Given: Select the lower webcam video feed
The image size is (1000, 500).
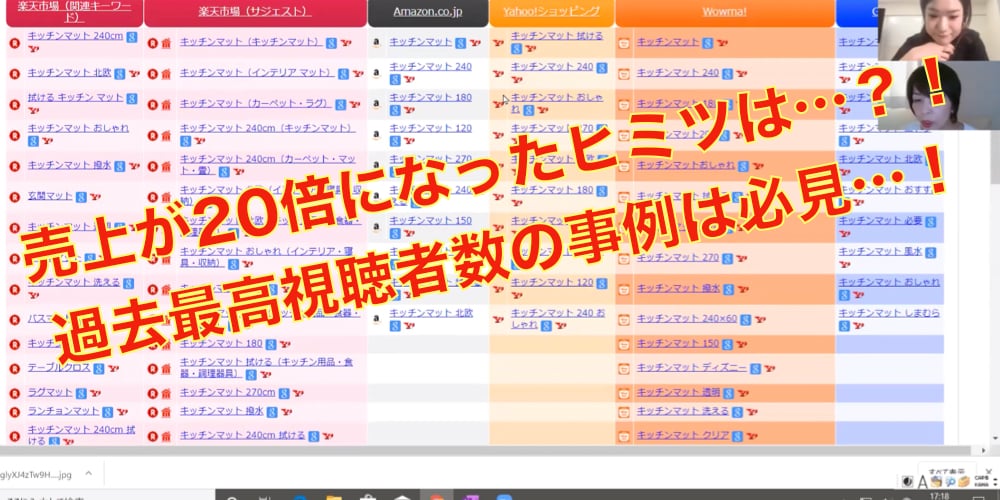Looking at the screenshot, I should [939, 96].
